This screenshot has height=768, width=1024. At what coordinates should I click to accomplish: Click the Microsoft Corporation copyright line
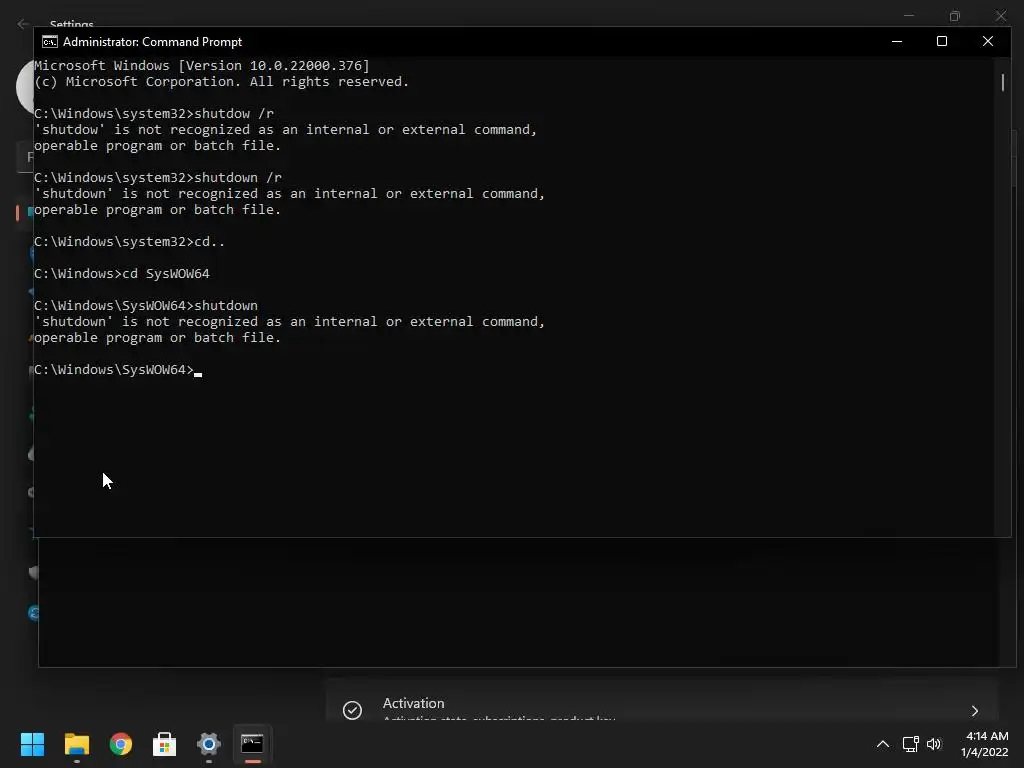(x=221, y=82)
